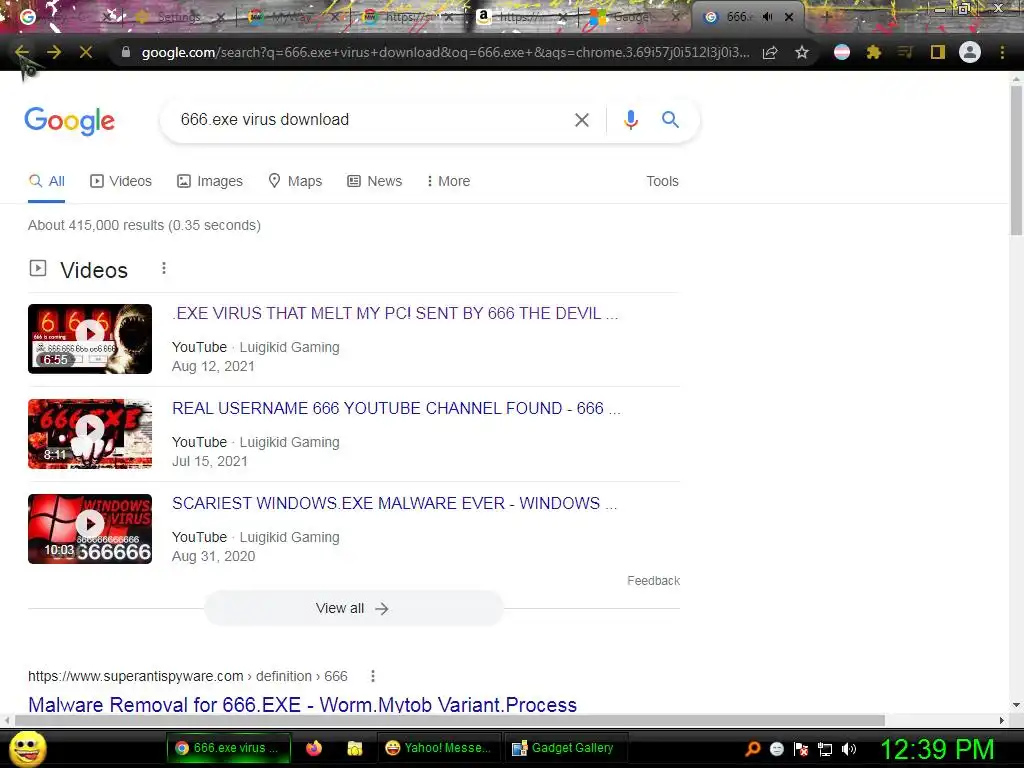Open the Chrome profile avatar
This screenshot has width=1024, height=768.
(x=970, y=52)
